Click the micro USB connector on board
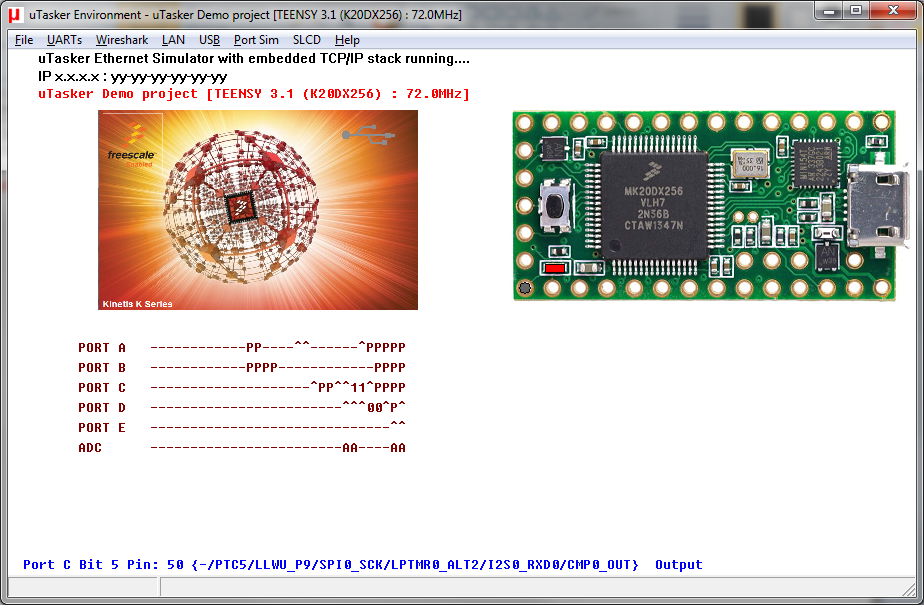 click(877, 204)
